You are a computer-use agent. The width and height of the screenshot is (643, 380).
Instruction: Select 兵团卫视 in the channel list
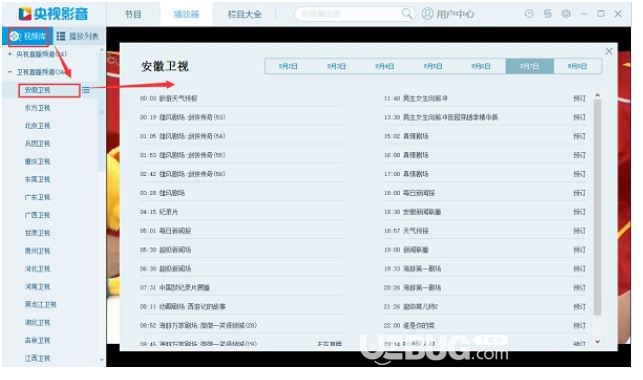pos(37,143)
